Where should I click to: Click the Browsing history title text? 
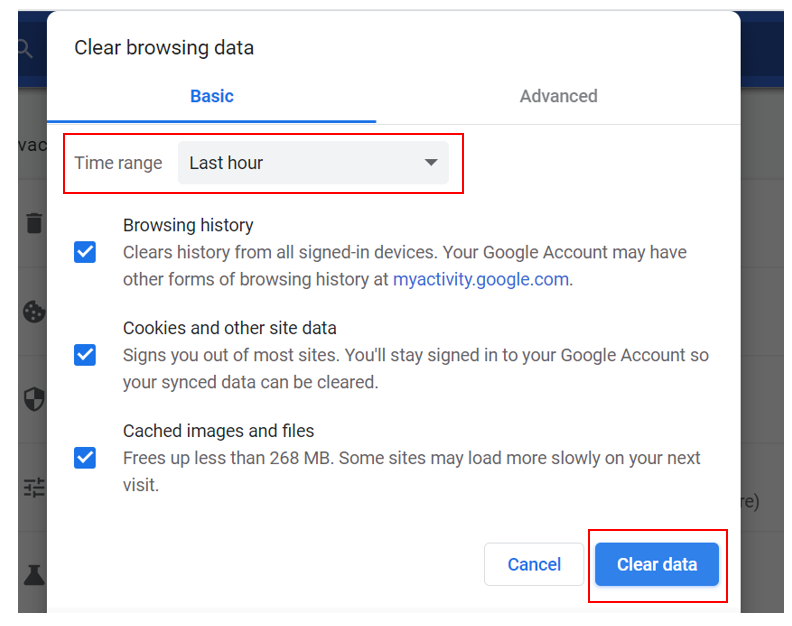pyautogui.click(x=188, y=225)
